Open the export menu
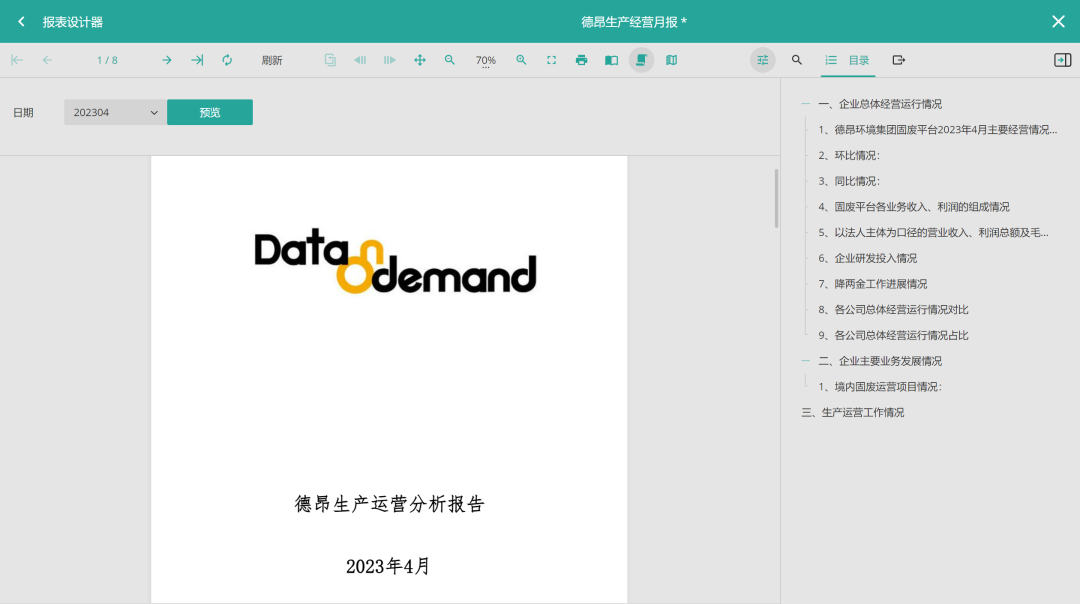 click(899, 61)
